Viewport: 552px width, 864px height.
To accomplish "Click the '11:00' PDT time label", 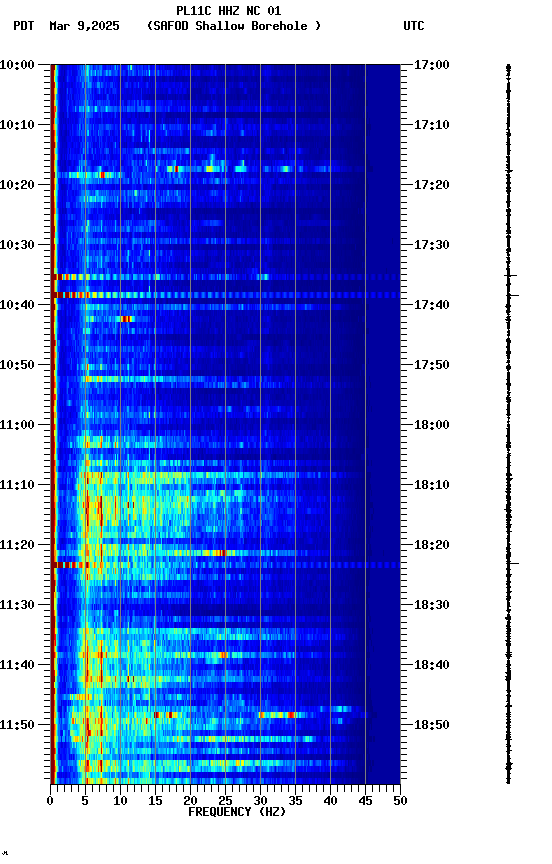I will pyautogui.click(x=17, y=425).
